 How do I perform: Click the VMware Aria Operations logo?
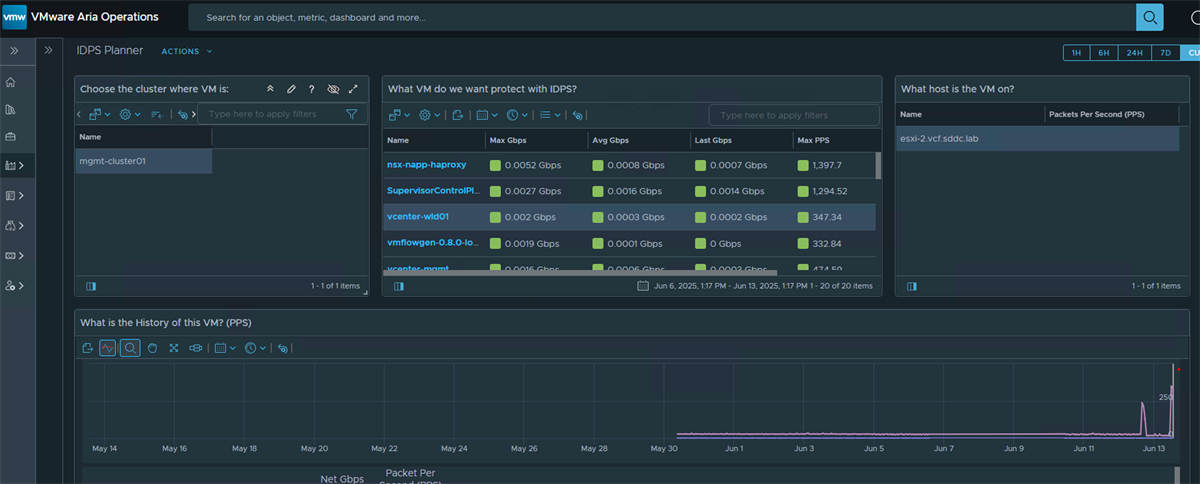pos(16,17)
